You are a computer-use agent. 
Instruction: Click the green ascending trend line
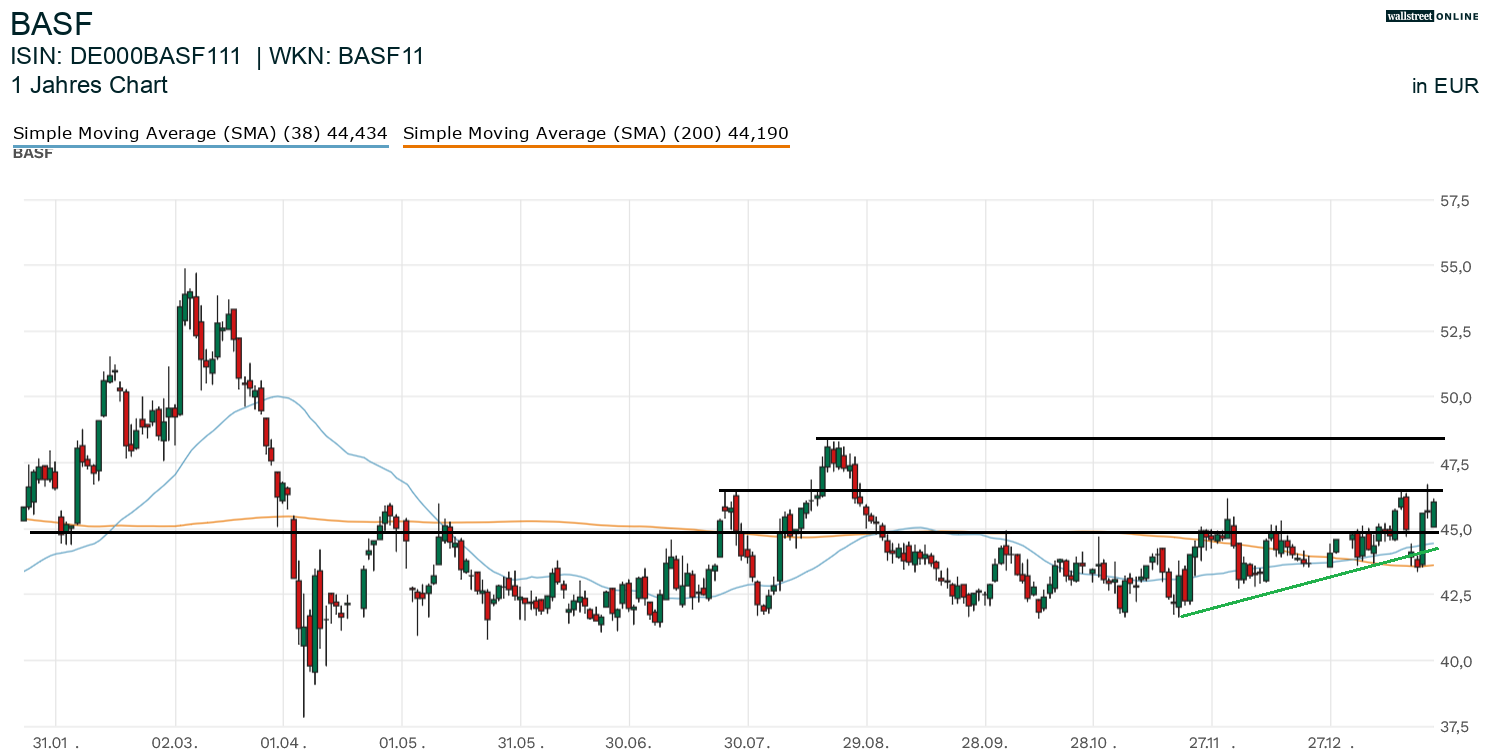click(x=1310, y=582)
